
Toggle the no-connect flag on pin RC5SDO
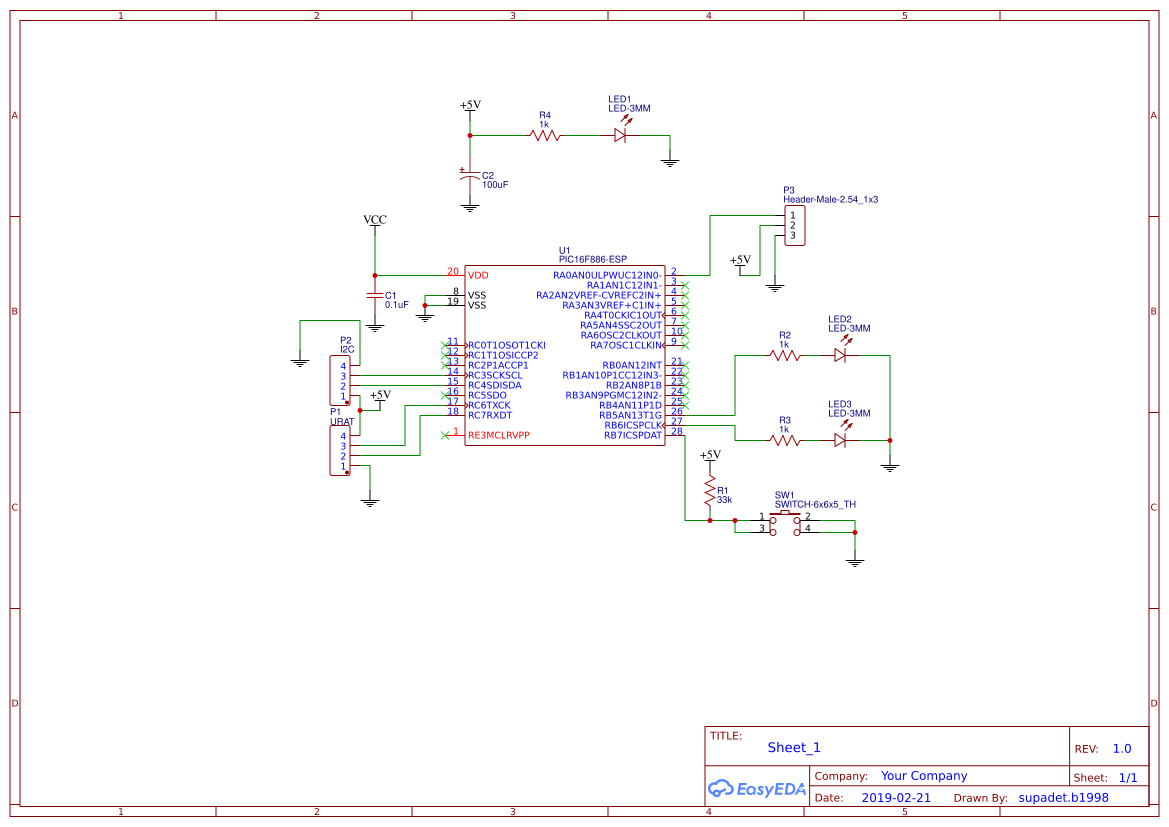tap(445, 395)
